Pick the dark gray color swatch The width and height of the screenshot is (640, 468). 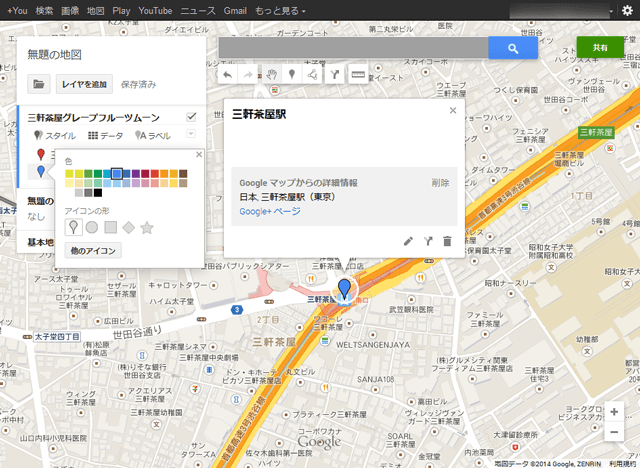(88, 193)
